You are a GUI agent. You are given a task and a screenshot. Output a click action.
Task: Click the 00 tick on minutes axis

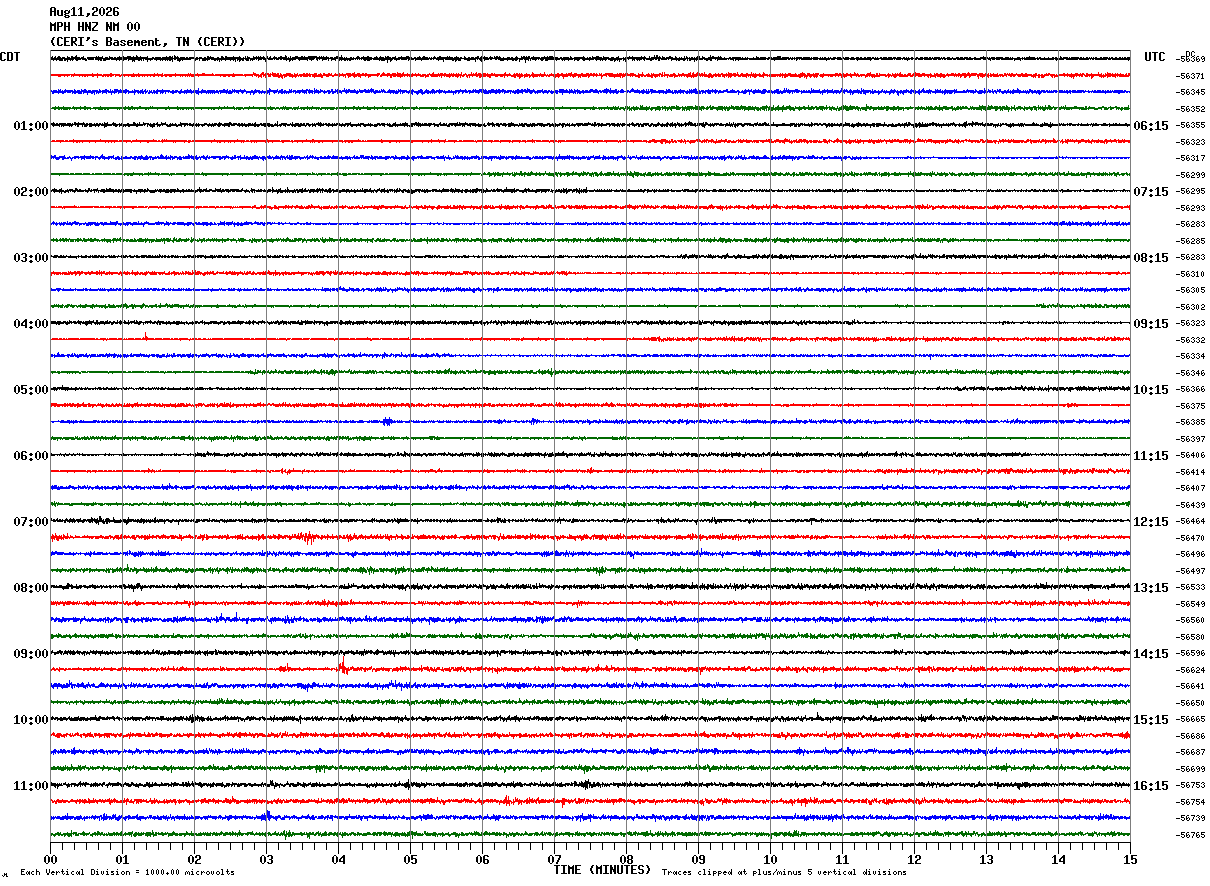tap(50, 859)
